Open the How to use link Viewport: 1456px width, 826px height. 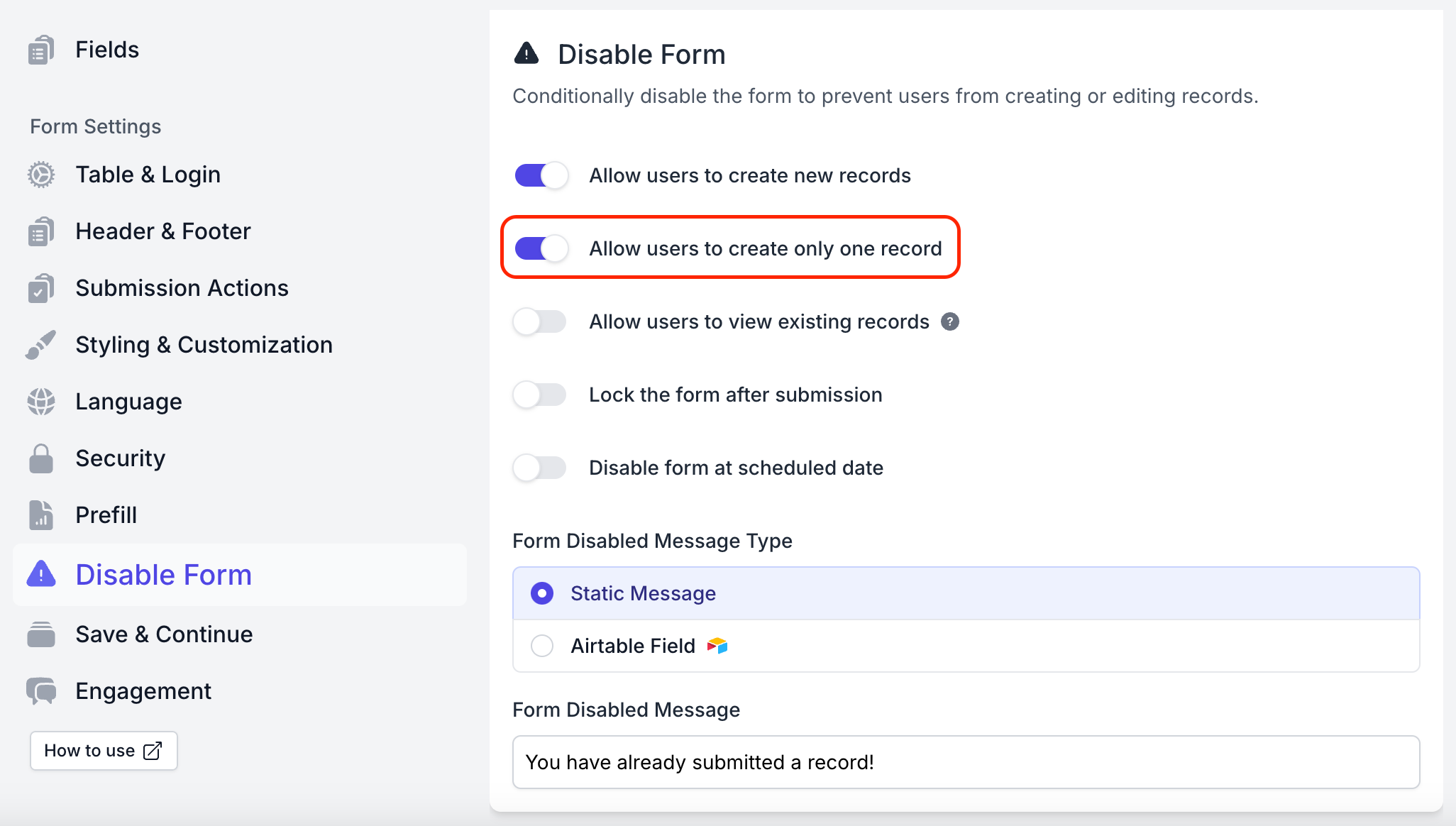pyautogui.click(x=104, y=751)
